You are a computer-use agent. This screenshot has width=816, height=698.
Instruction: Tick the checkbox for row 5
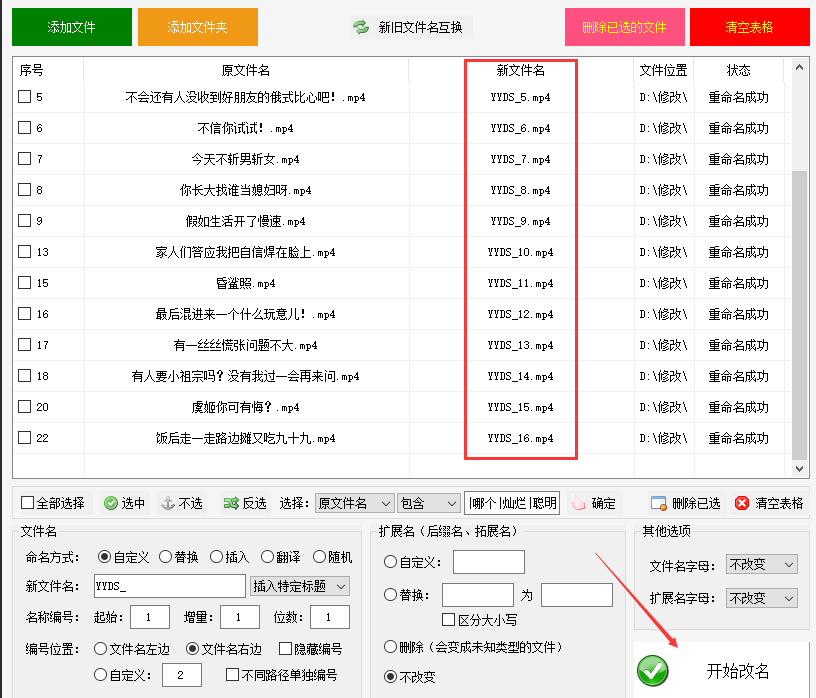(24, 97)
